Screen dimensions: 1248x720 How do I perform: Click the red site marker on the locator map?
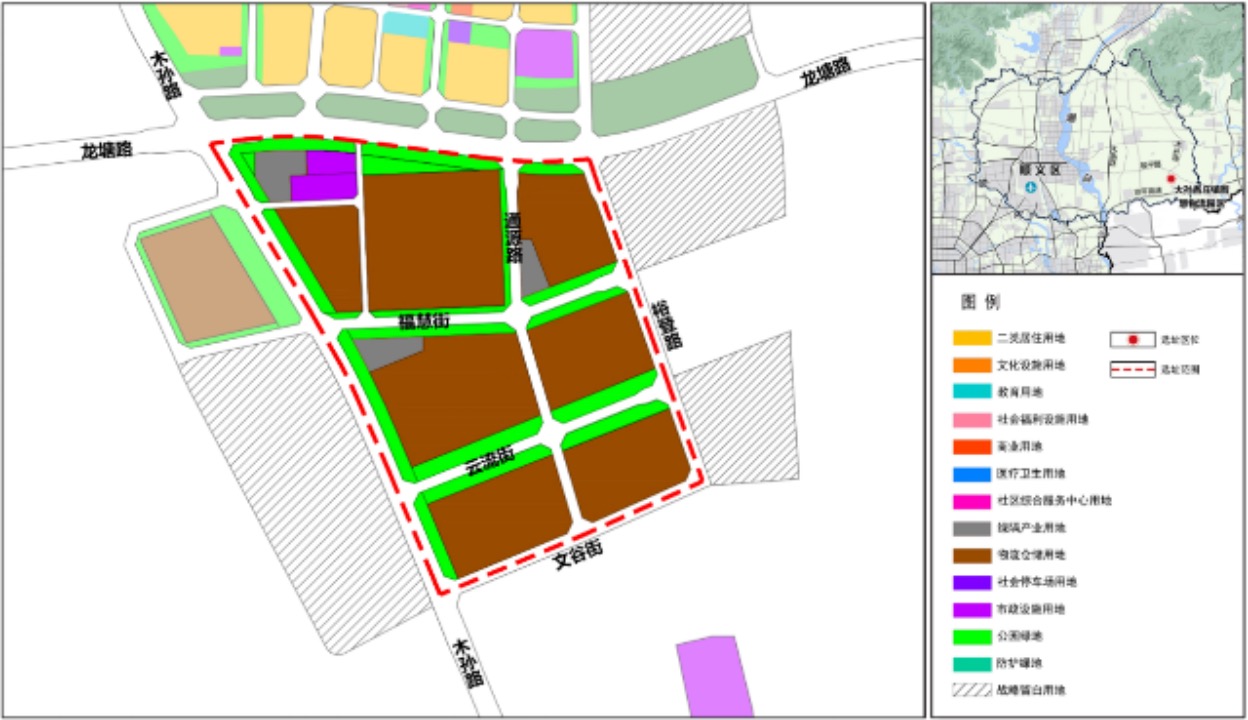[x=1171, y=178]
